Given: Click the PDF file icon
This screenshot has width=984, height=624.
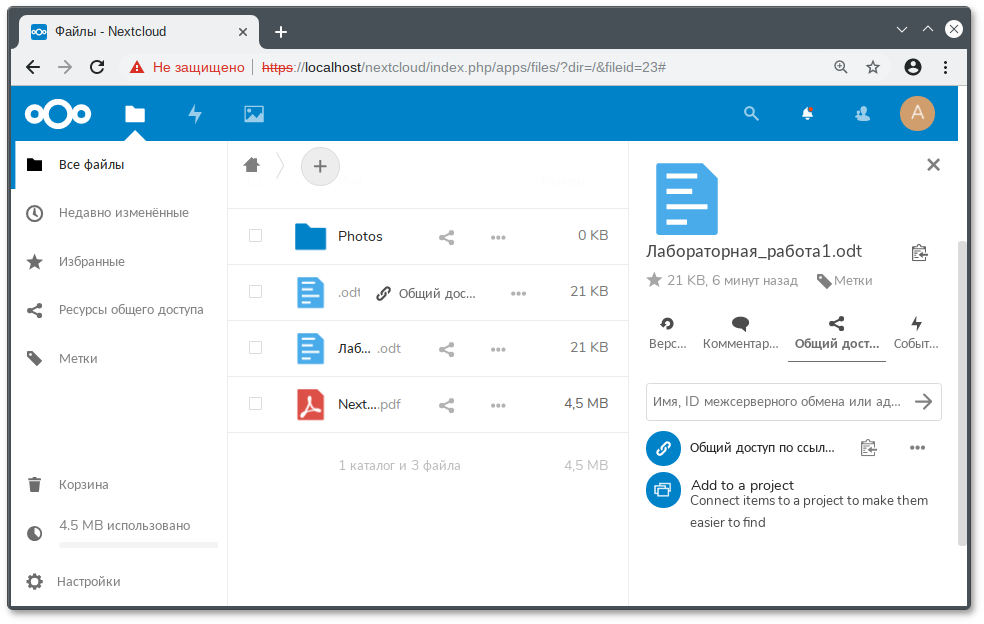Looking at the screenshot, I should [310, 404].
